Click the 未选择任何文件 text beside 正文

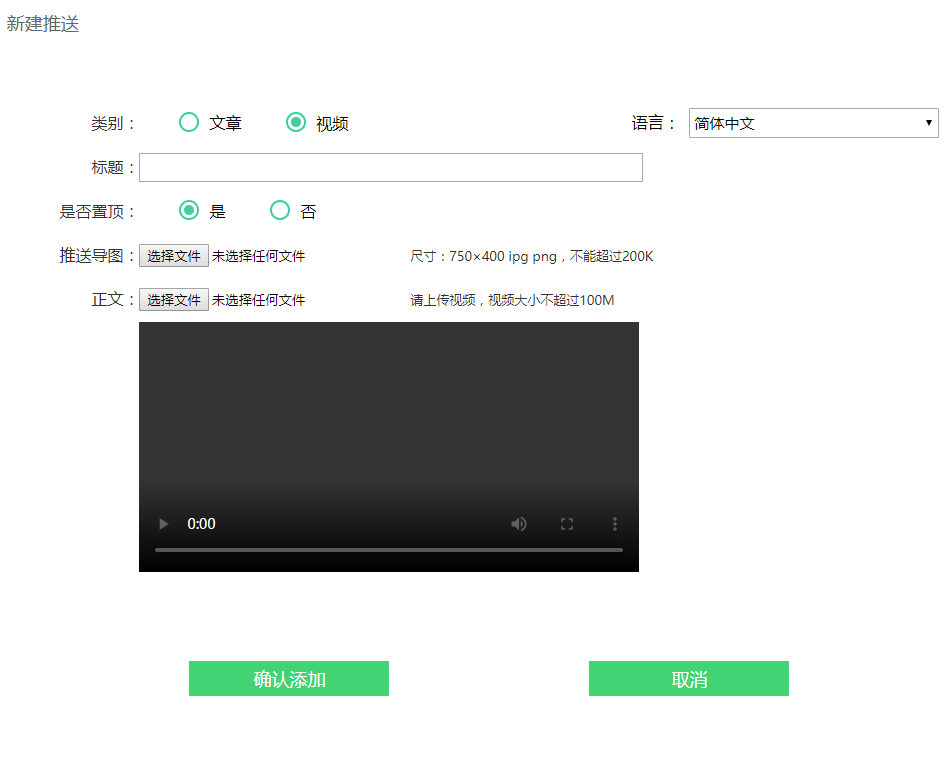[x=258, y=300]
